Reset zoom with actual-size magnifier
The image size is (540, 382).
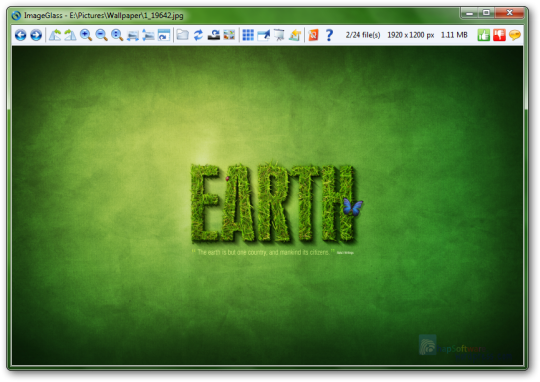(x=117, y=35)
